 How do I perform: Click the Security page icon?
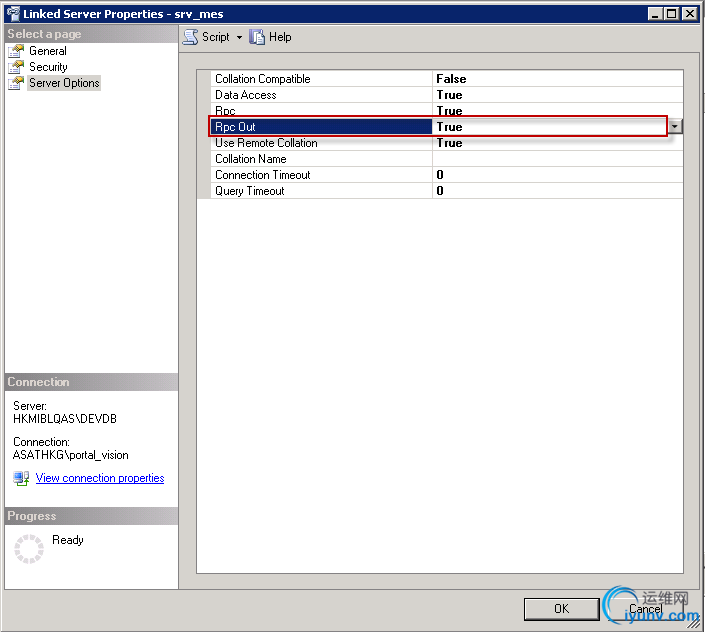pyautogui.click(x=16, y=67)
